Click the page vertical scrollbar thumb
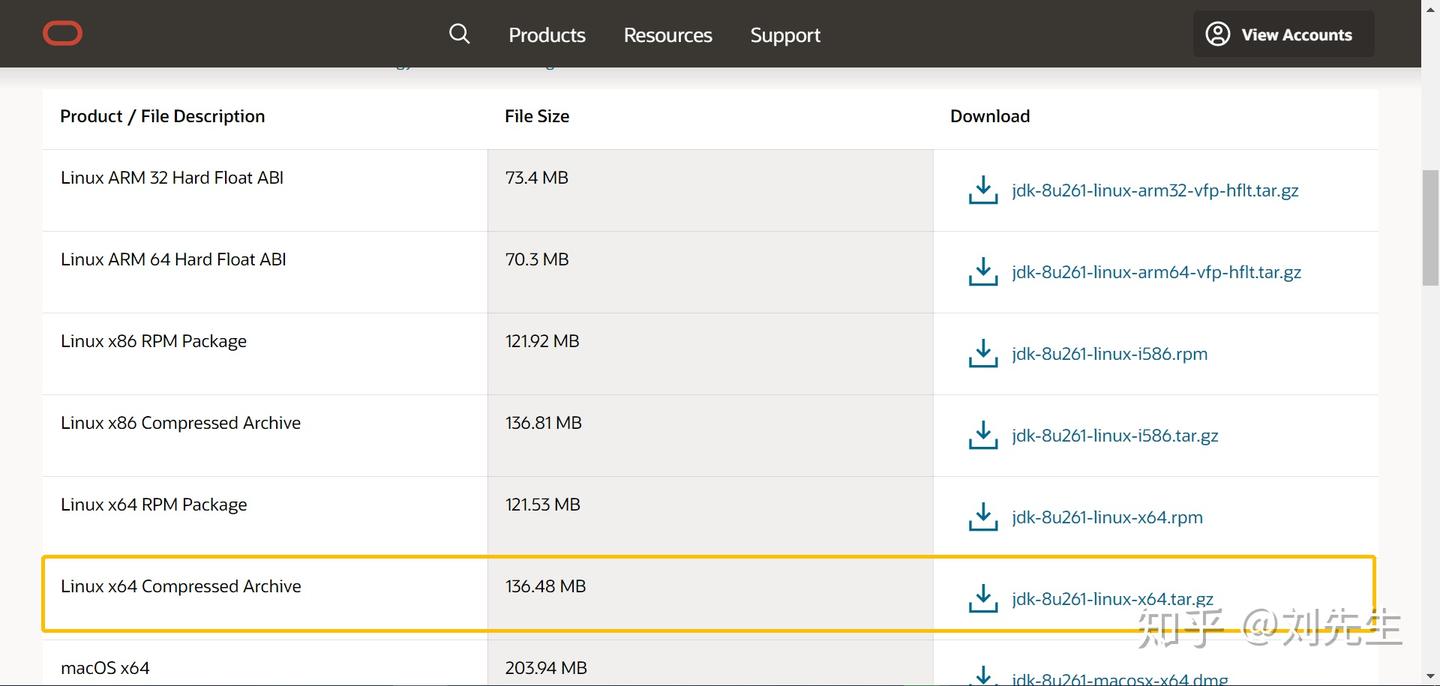This screenshot has width=1440, height=686. coord(1430,228)
